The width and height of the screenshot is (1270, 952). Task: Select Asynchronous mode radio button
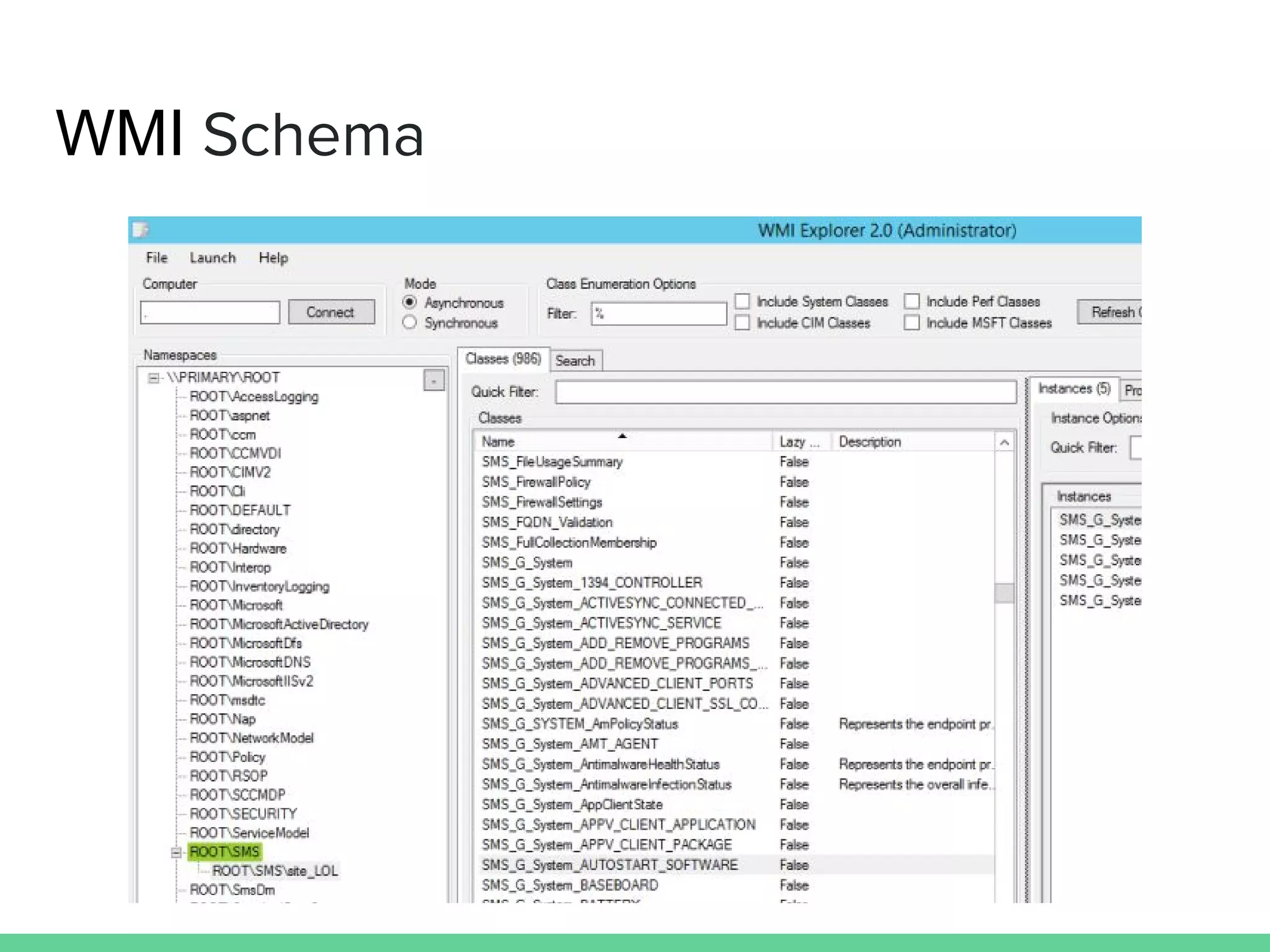pos(409,302)
